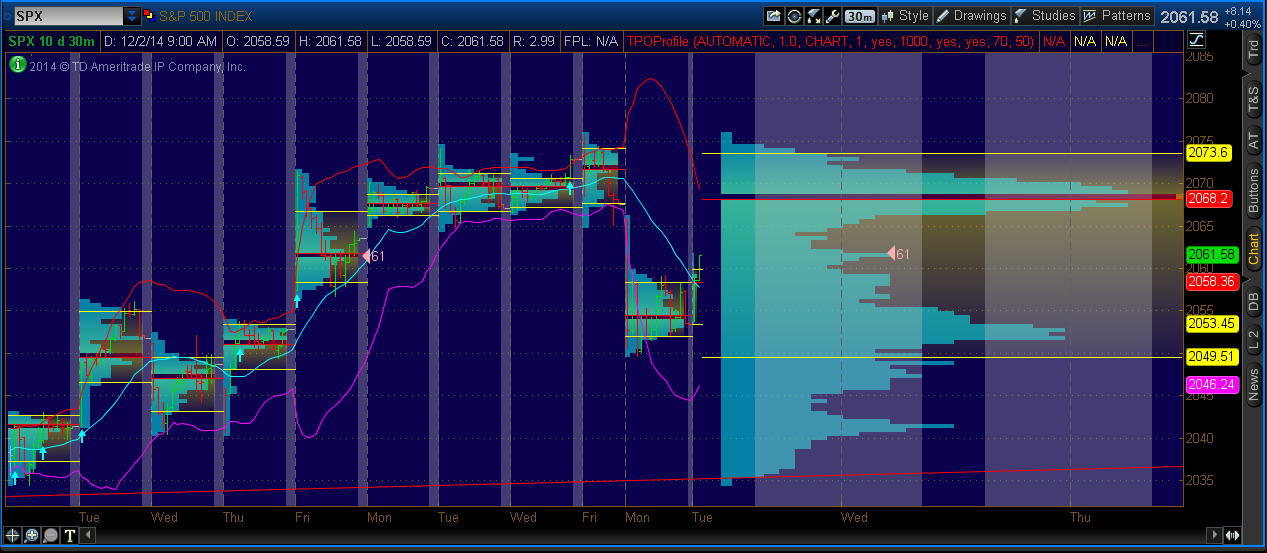Click the share chart icon
The width and height of the screenshot is (1267, 553).
[773, 16]
